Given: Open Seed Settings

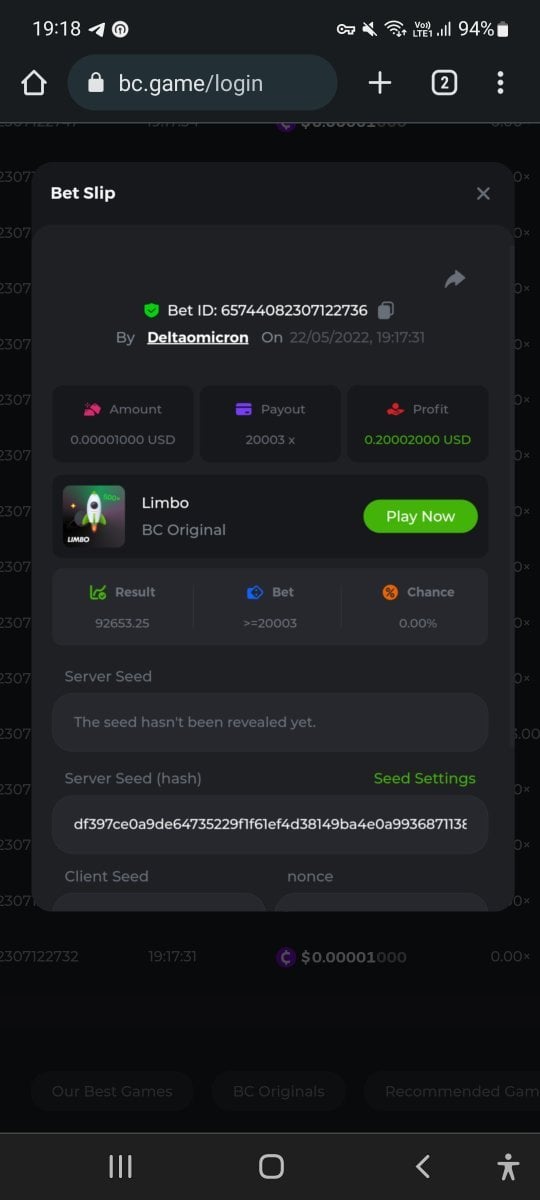Looking at the screenshot, I should click(x=425, y=778).
